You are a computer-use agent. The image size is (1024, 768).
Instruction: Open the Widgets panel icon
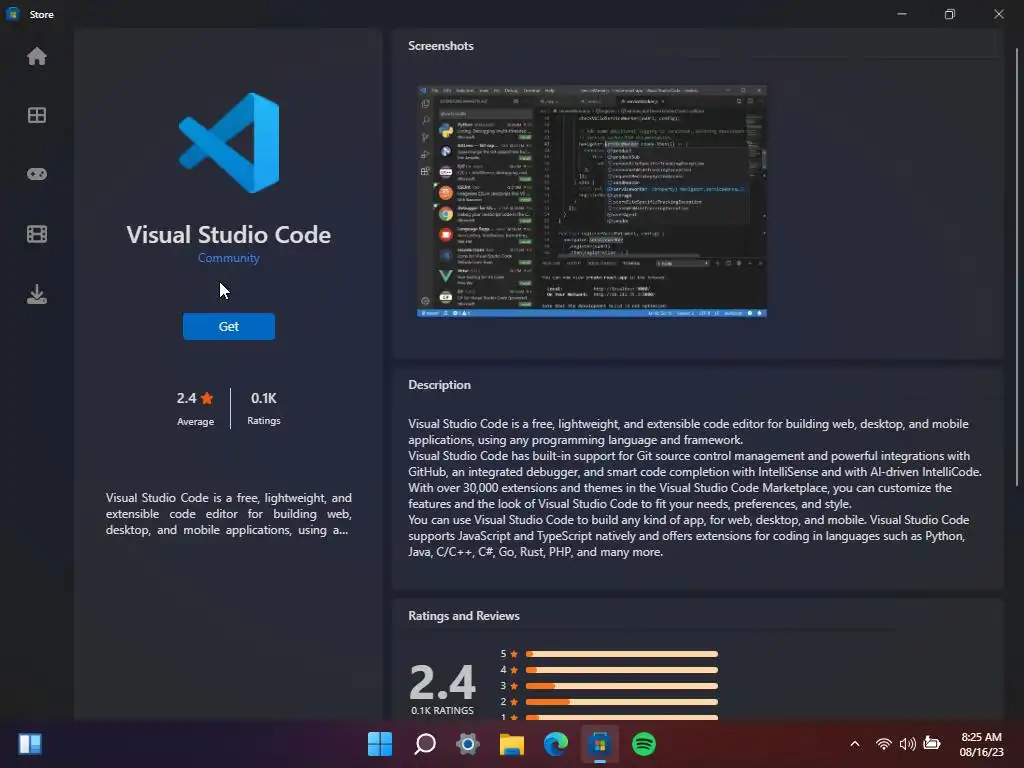(30, 744)
